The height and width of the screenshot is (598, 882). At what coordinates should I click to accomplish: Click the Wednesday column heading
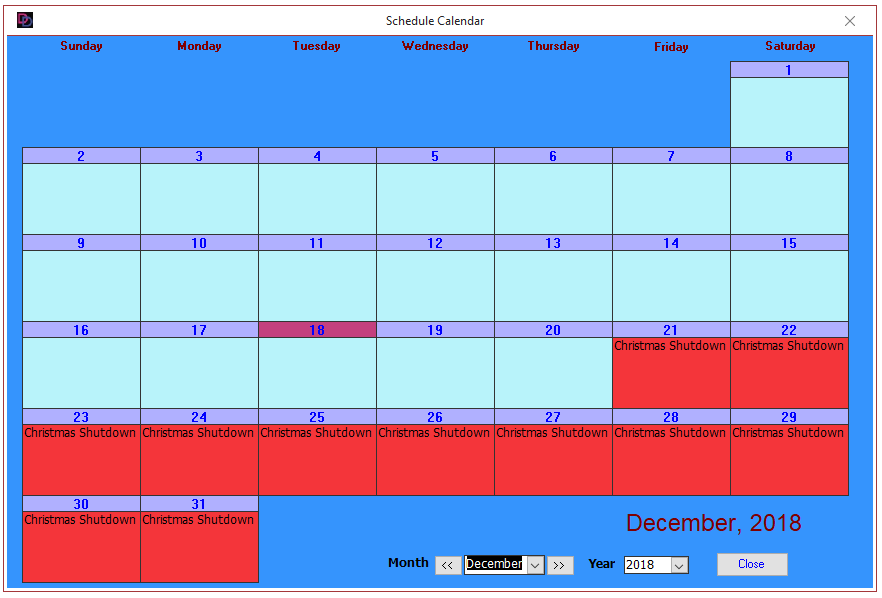point(435,46)
